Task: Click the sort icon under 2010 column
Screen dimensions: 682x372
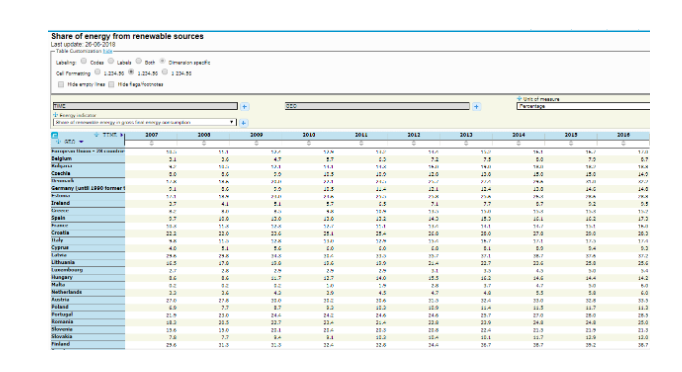Action: tap(309, 143)
